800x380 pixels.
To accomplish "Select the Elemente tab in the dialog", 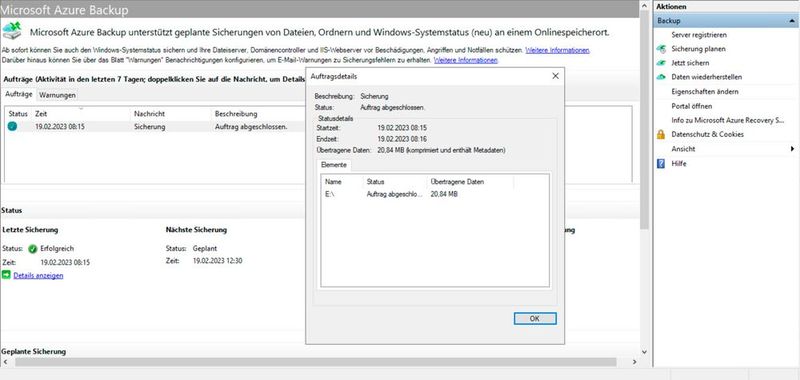I will (x=334, y=165).
